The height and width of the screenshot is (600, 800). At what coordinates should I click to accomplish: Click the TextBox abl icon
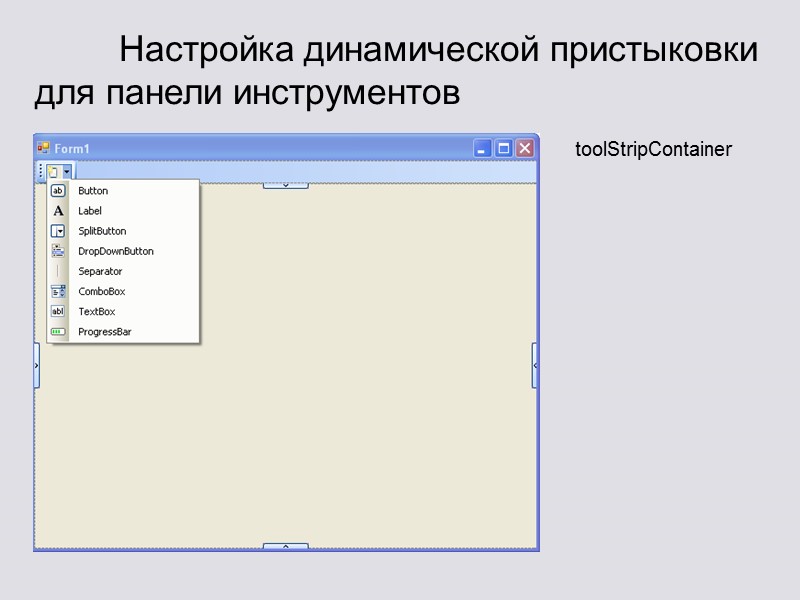(x=58, y=311)
